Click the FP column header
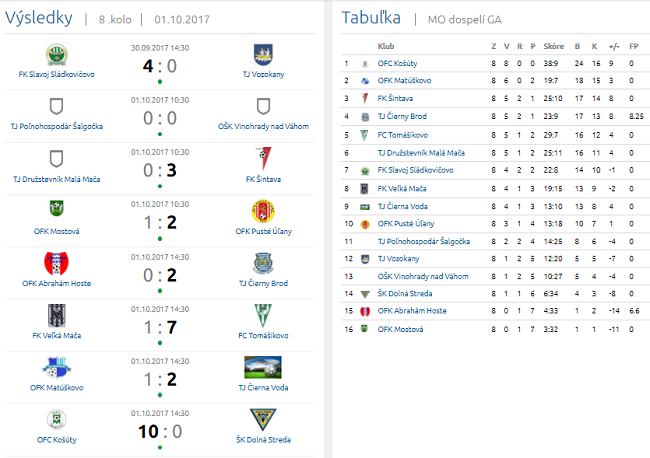The image size is (650, 458). pyautogui.click(x=635, y=46)
